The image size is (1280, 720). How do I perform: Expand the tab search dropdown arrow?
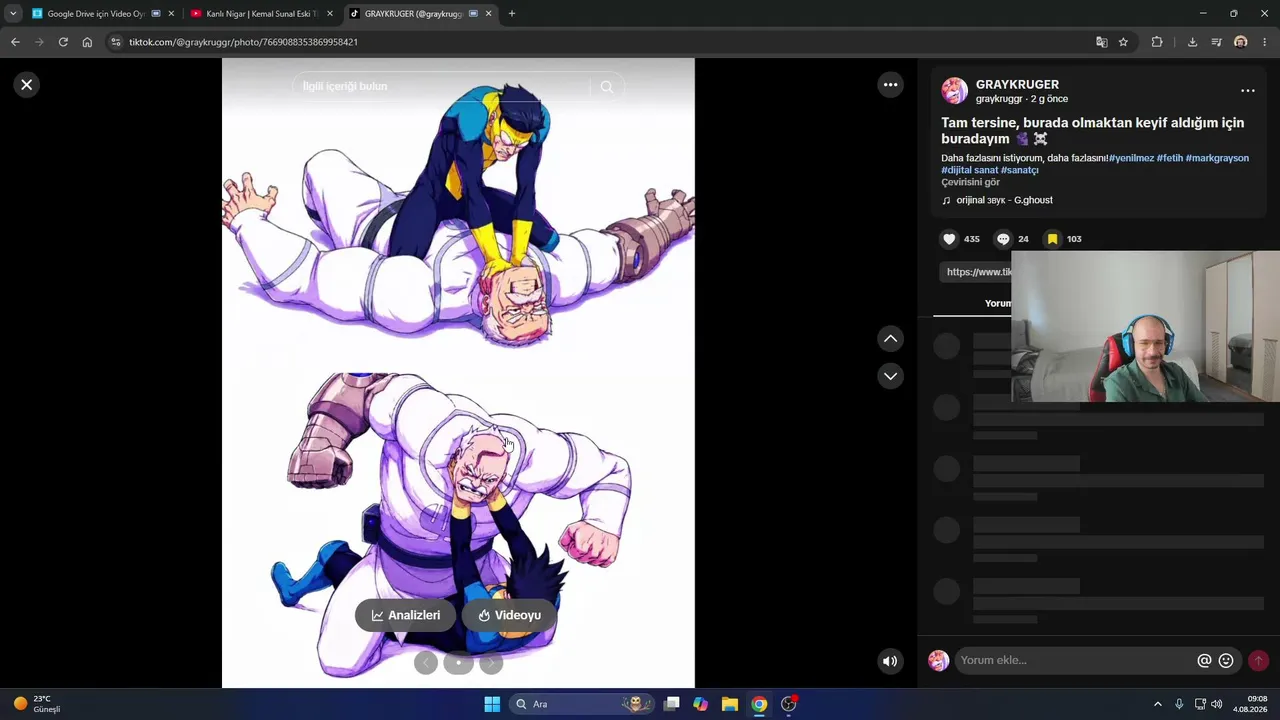13,14
